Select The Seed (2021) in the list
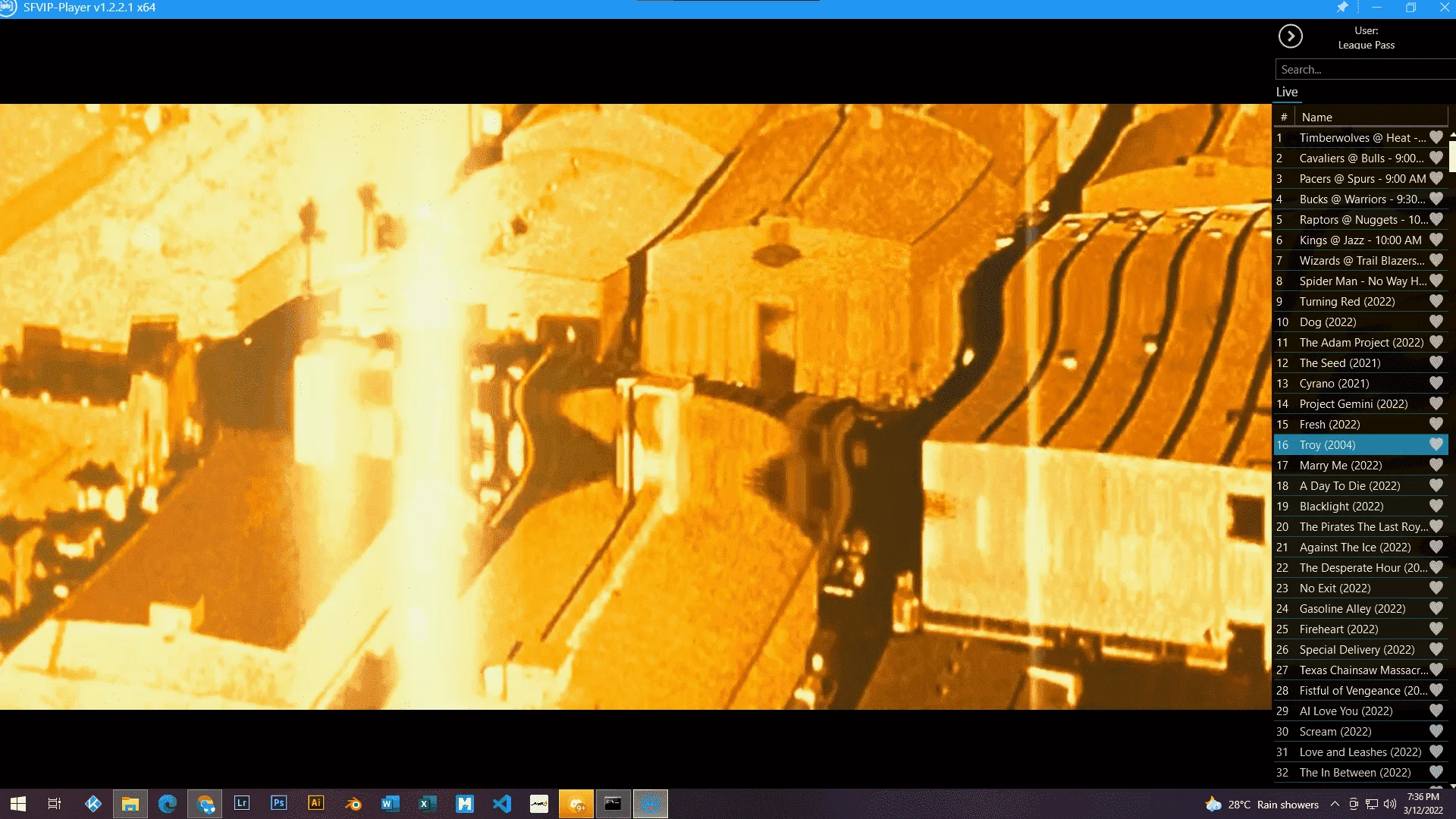Screen dimensions: 1456x819 coord(1360,362)
